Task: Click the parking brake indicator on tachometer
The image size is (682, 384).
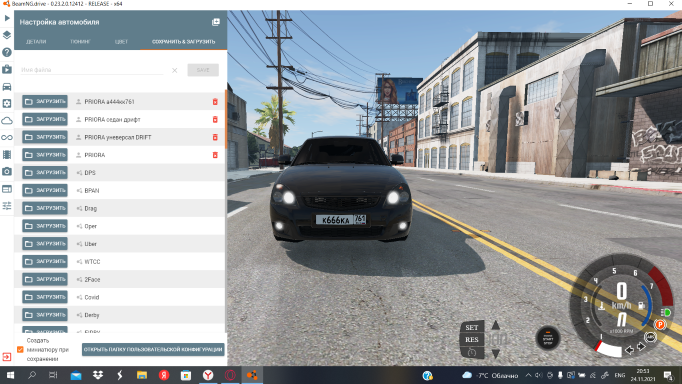Action: (x=660, y=324)
